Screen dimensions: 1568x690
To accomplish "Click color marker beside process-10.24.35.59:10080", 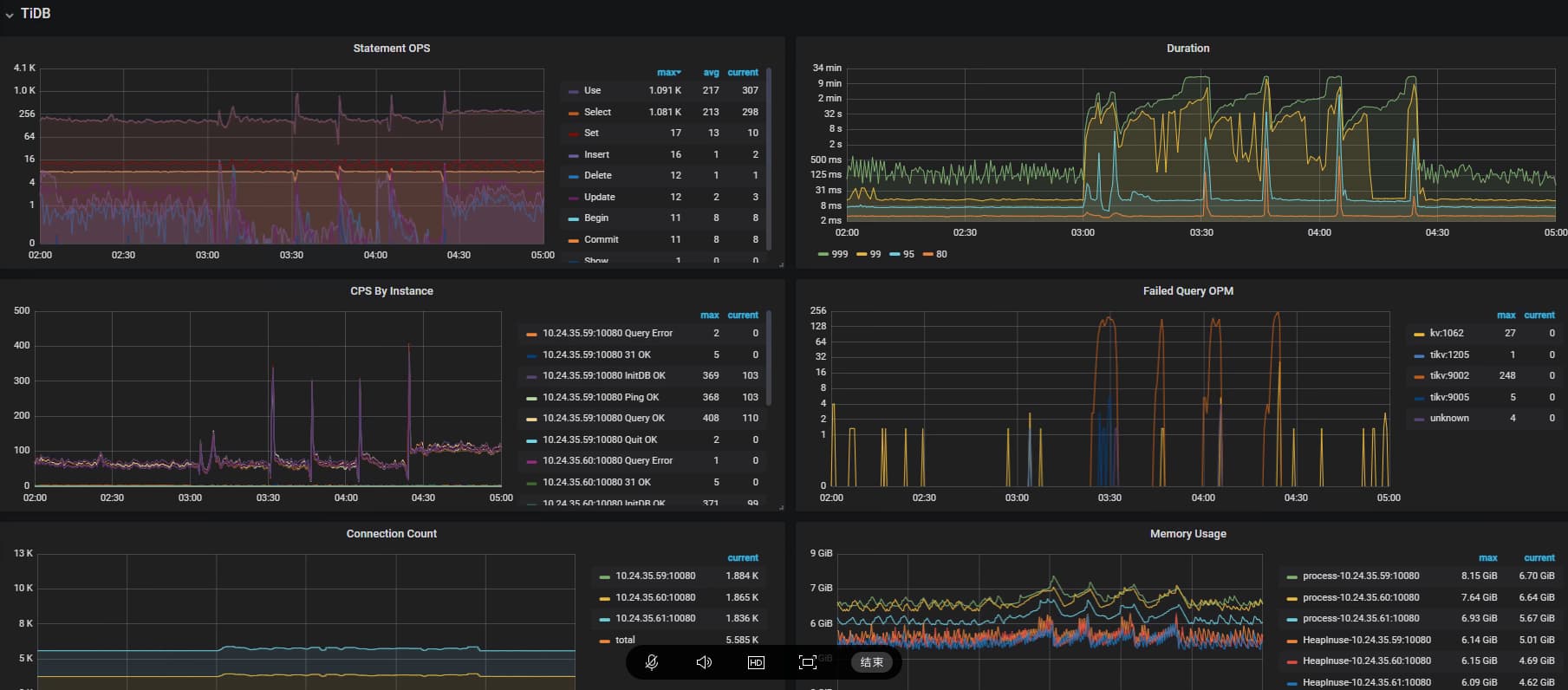I will [x=1292, y=576].
